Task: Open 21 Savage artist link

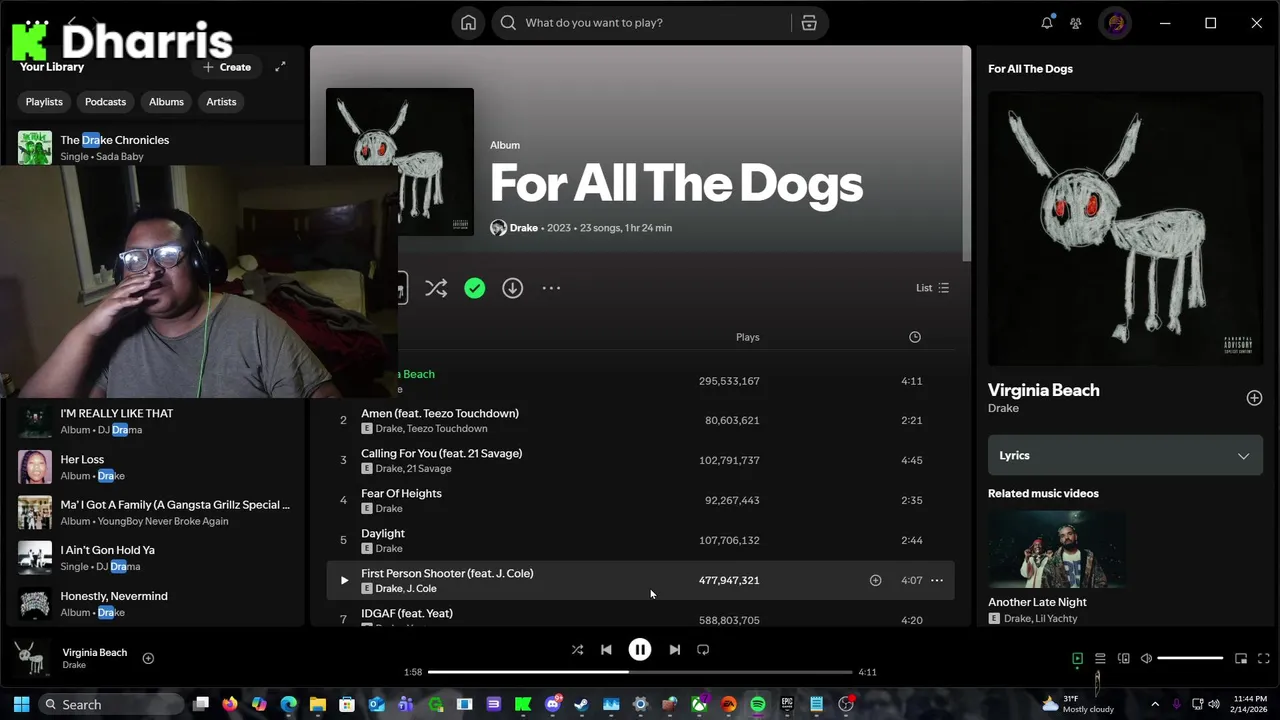Action: (429, 469)
